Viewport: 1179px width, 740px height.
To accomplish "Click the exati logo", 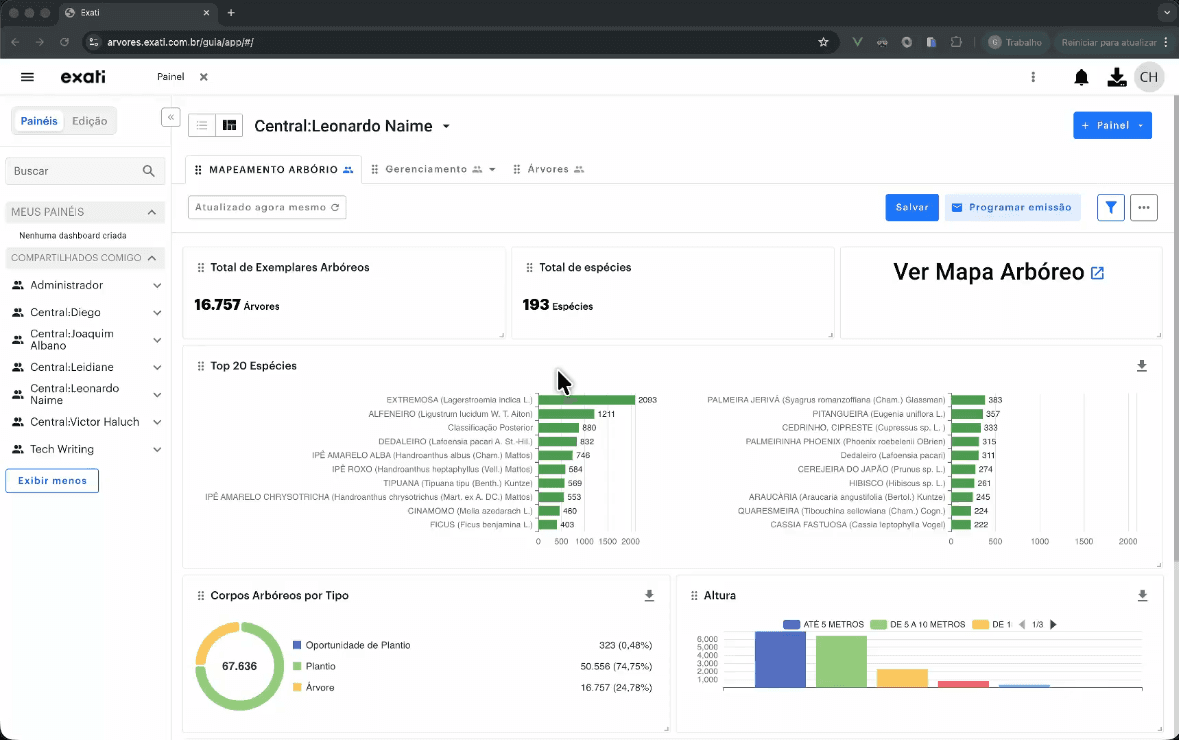I will point(83,77).
